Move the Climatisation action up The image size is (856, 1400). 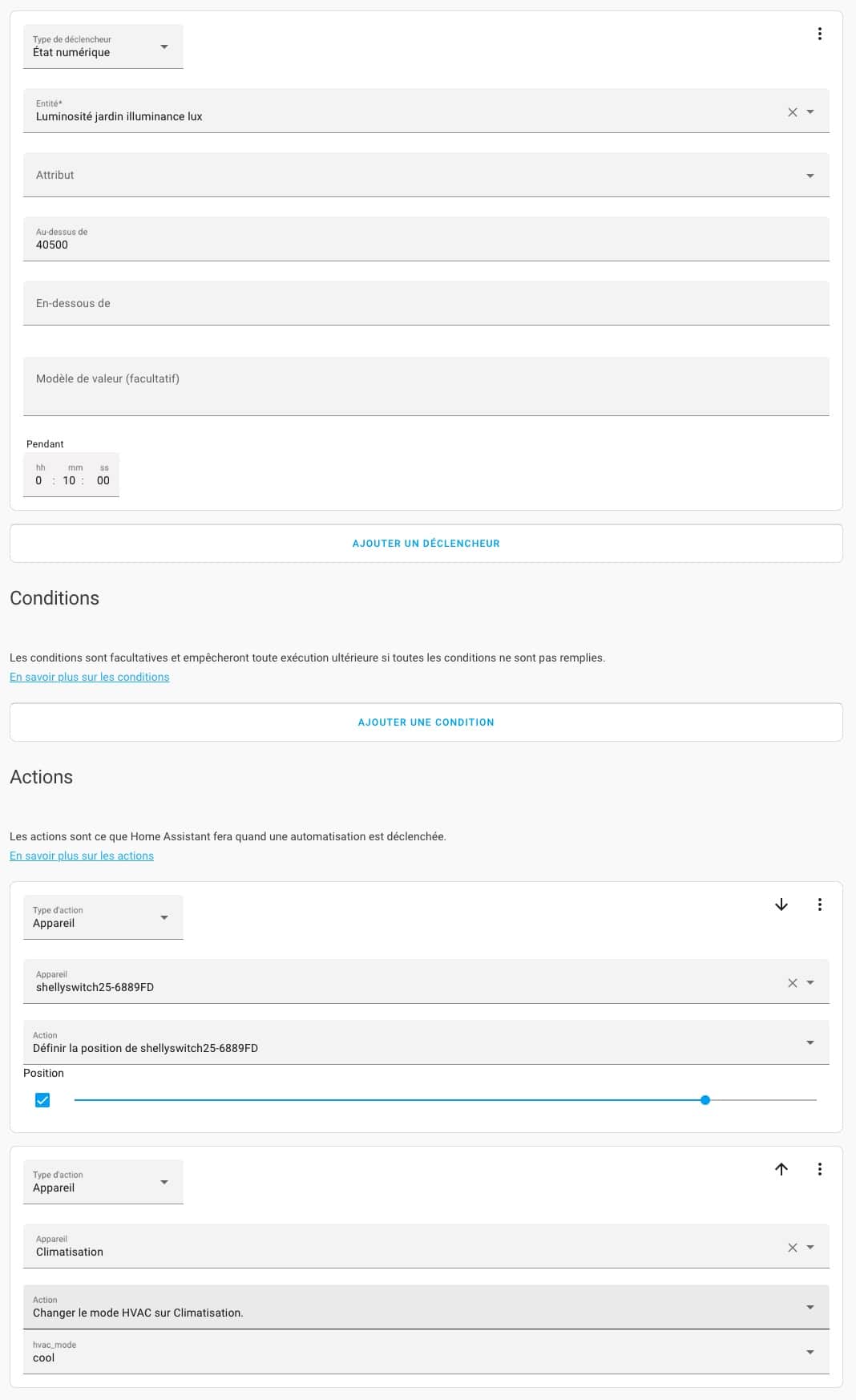pos(781,1169)
